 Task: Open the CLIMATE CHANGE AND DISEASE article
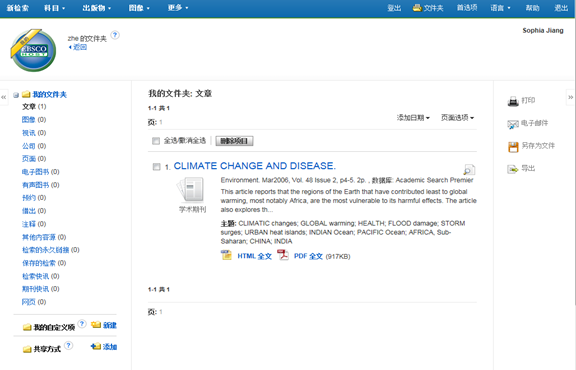pyautogui.click(x=255, y=166)
